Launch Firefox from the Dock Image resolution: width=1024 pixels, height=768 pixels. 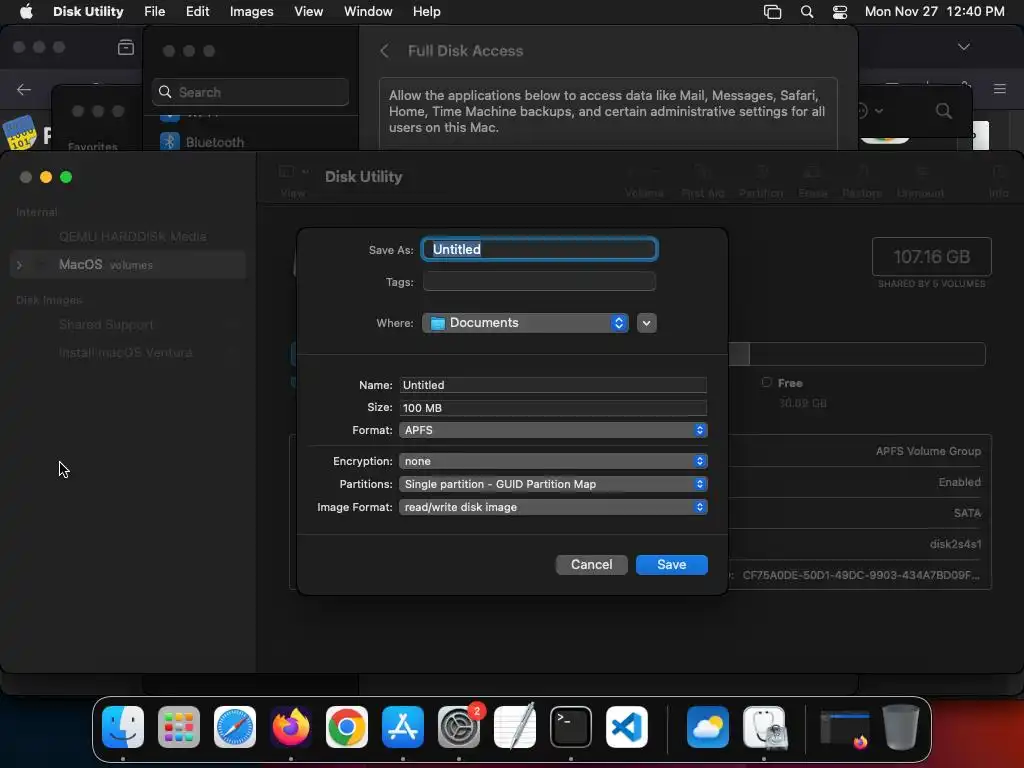[x=291, y=727]
